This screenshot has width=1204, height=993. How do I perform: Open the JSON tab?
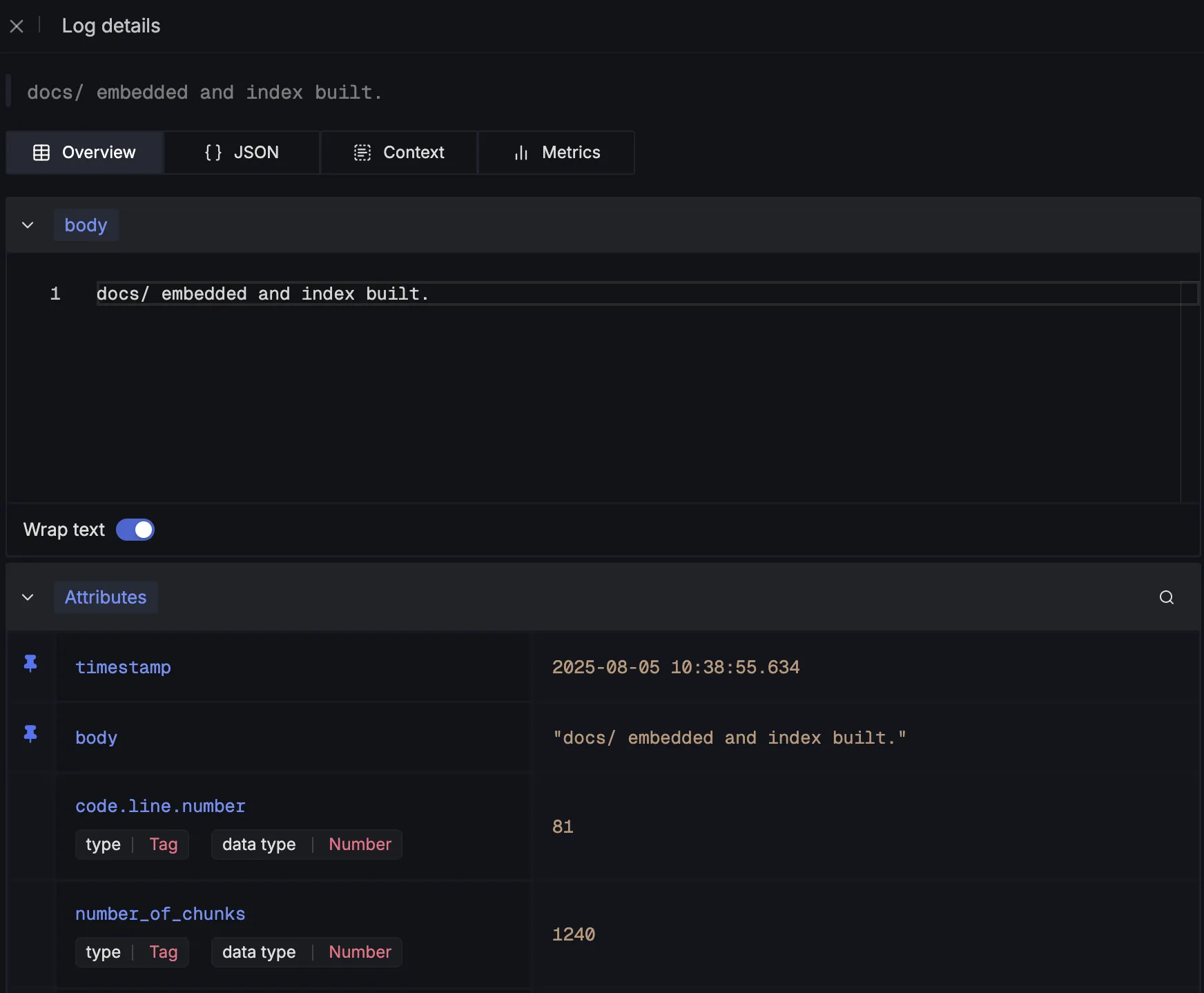click(x=242, y=153)
